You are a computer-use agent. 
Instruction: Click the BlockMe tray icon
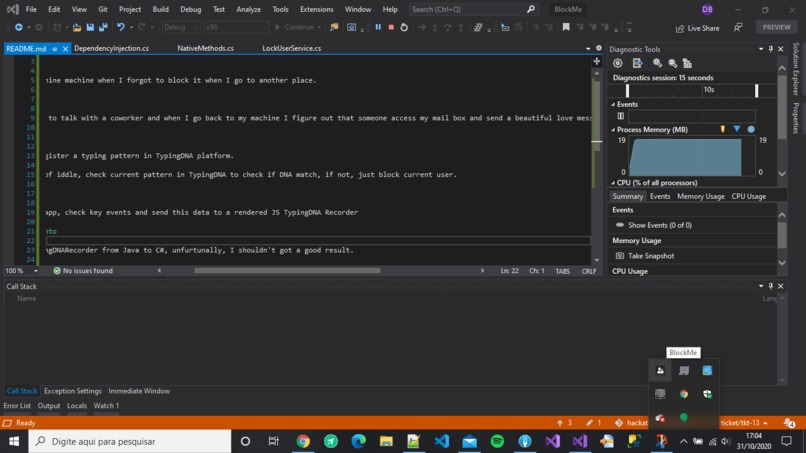coord(660,371)
